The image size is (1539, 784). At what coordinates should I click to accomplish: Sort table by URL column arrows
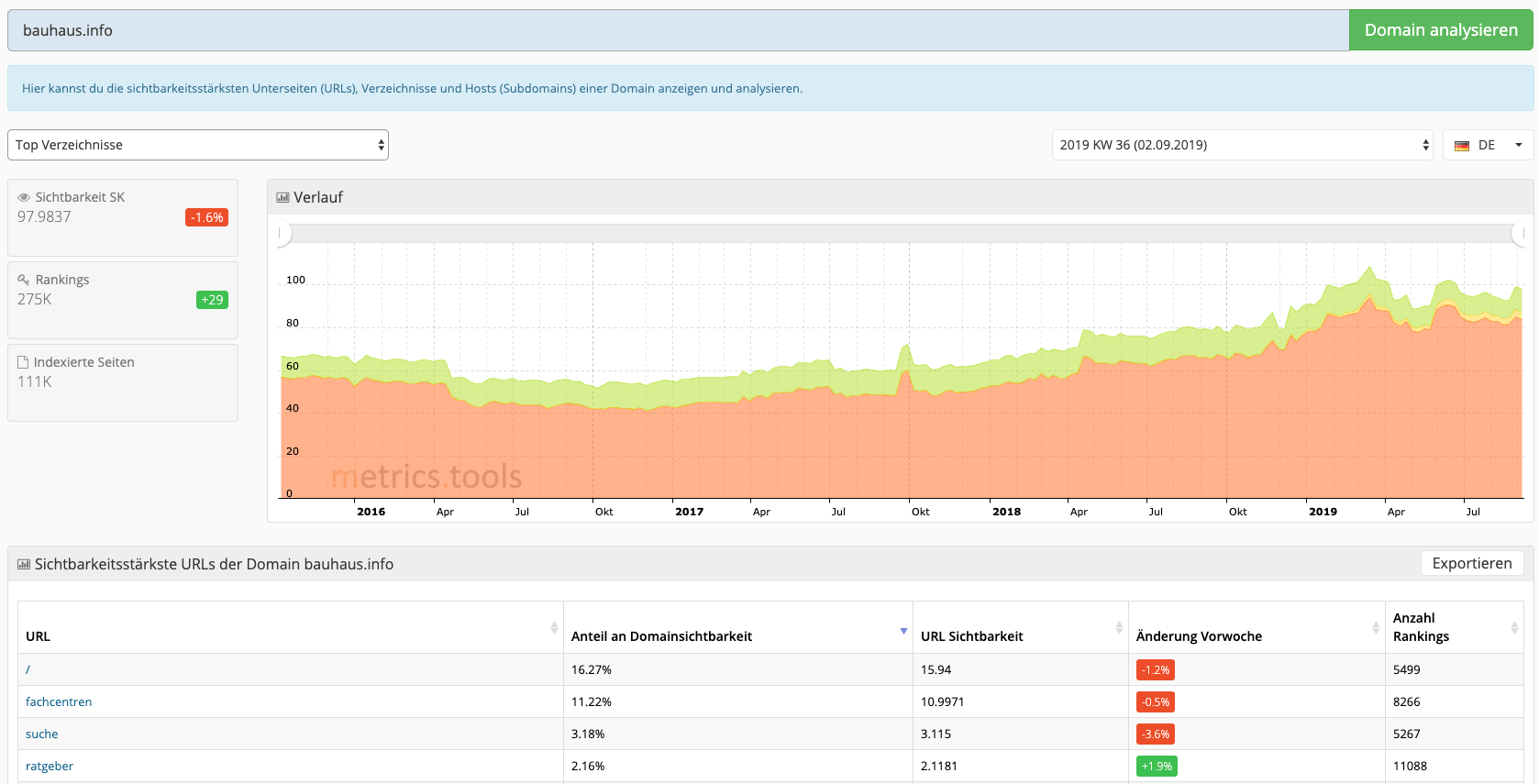coord(554,628)
